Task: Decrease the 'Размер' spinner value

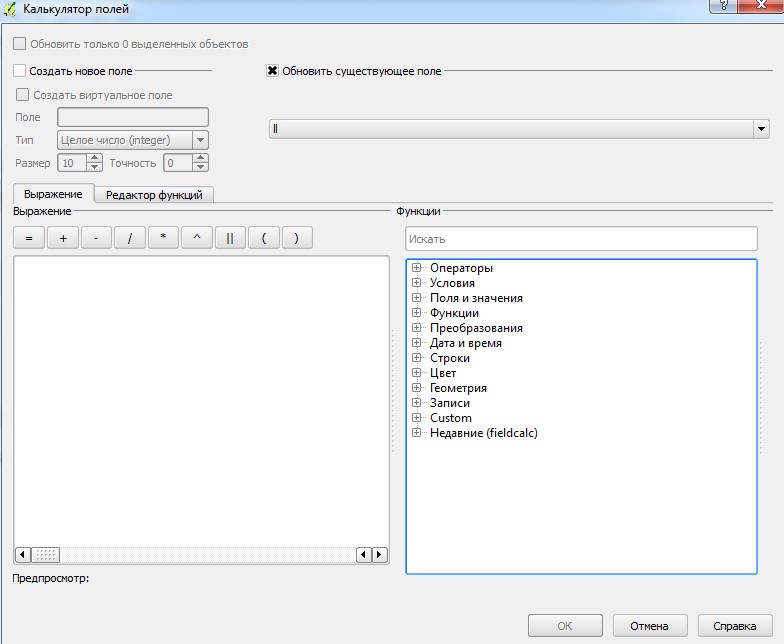Action: click(94, 167)
